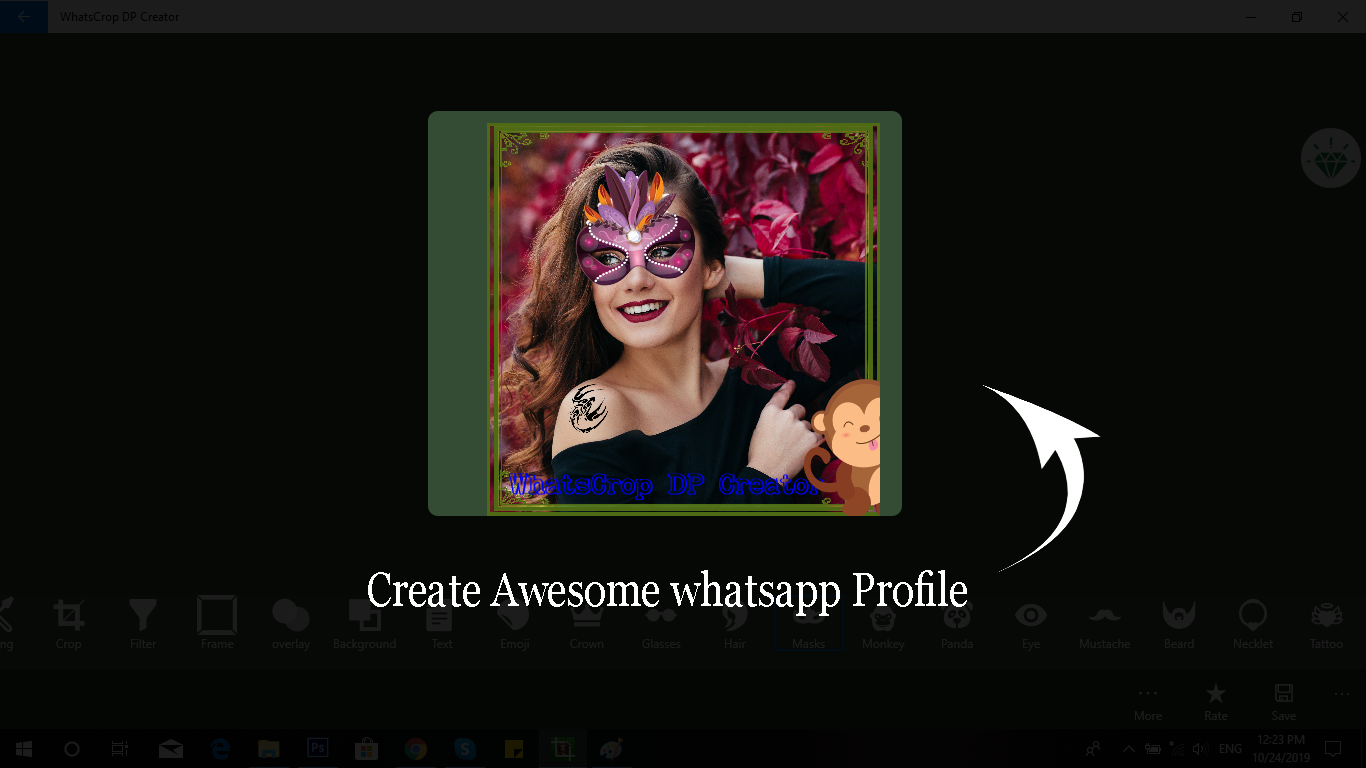Launch Microsoft Edge from the taskbar
Viewport: 1366px width, 768px height.
point(220,748)
